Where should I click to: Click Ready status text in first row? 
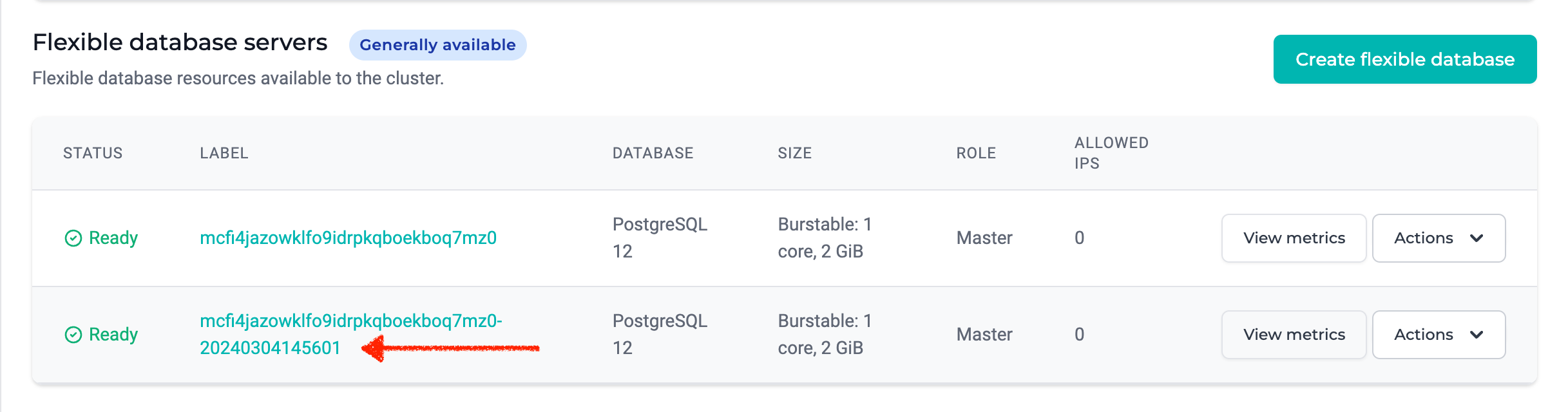click(113, 238)
